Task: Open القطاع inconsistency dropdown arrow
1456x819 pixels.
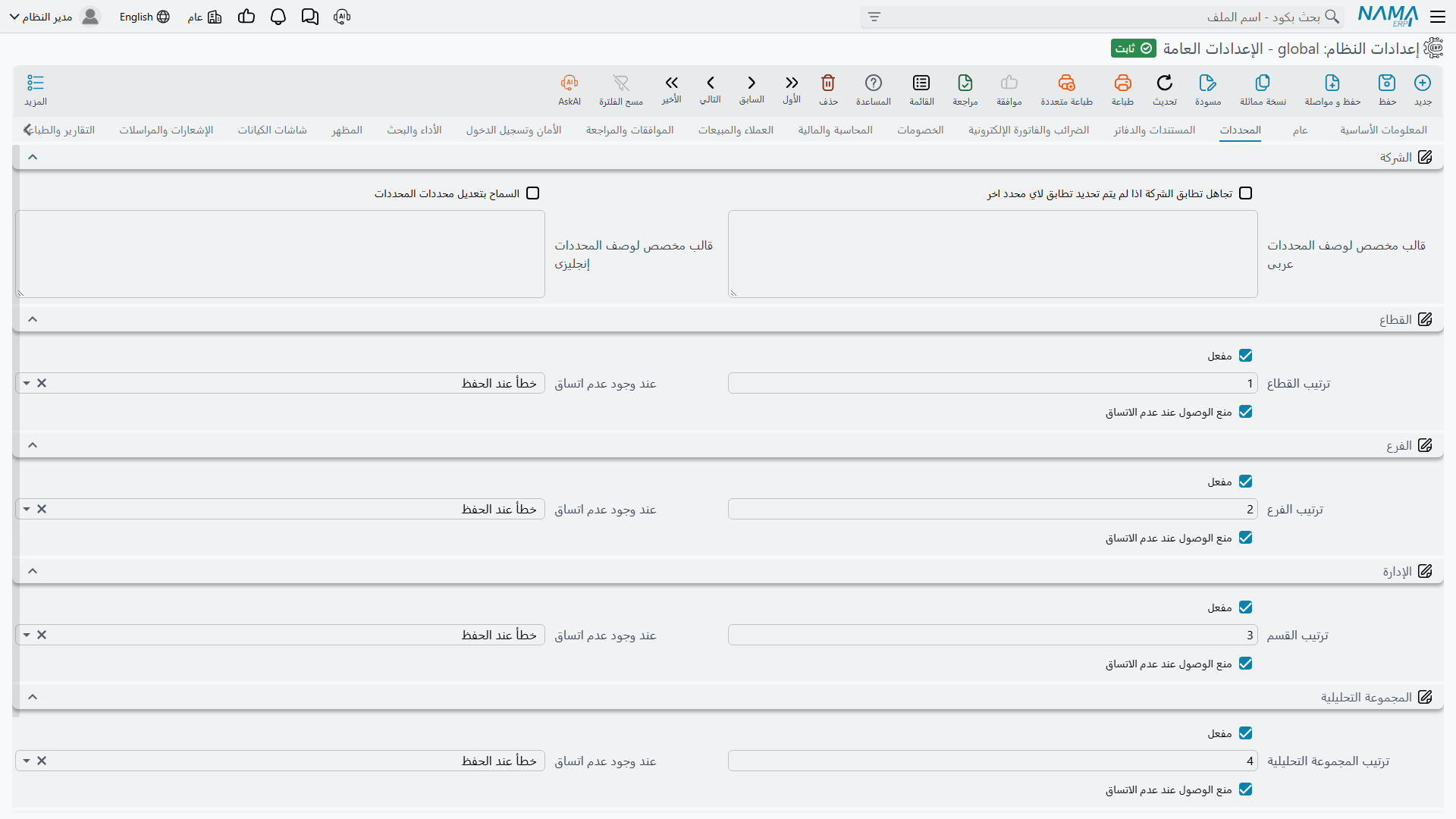Action: click(27, 383)
